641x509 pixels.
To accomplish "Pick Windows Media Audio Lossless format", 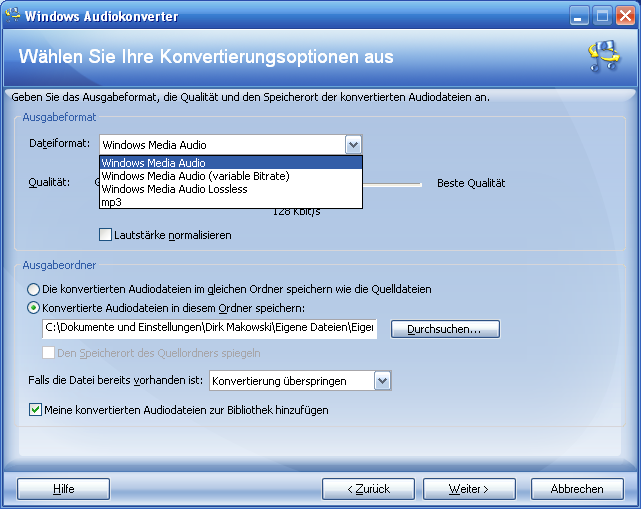I will coord(174,189).
